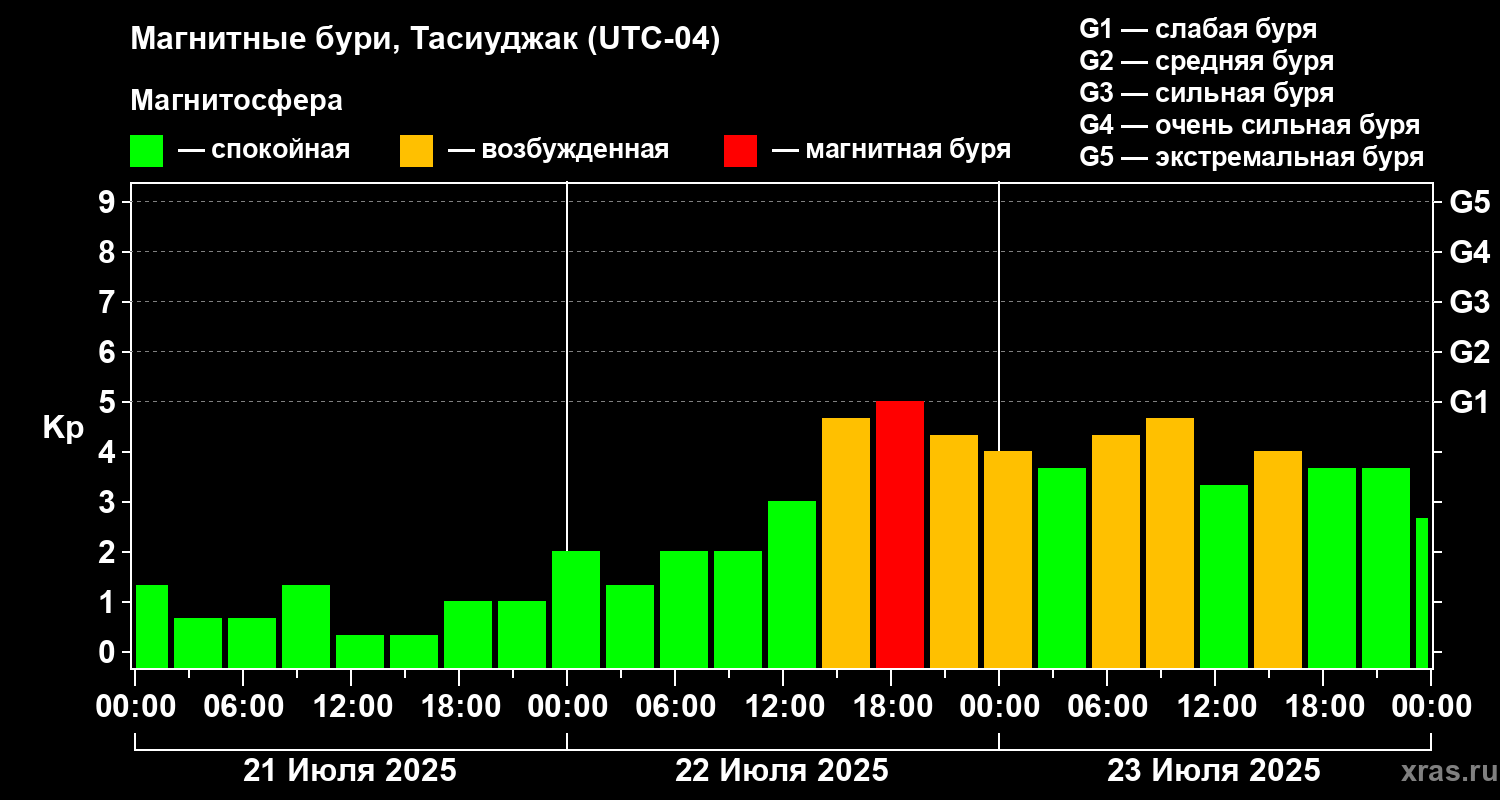This screenshot has width=1500, height=800.
Task: Click the '9' Kp axis value
Action: pyautogui.click(x=109, y=202)
